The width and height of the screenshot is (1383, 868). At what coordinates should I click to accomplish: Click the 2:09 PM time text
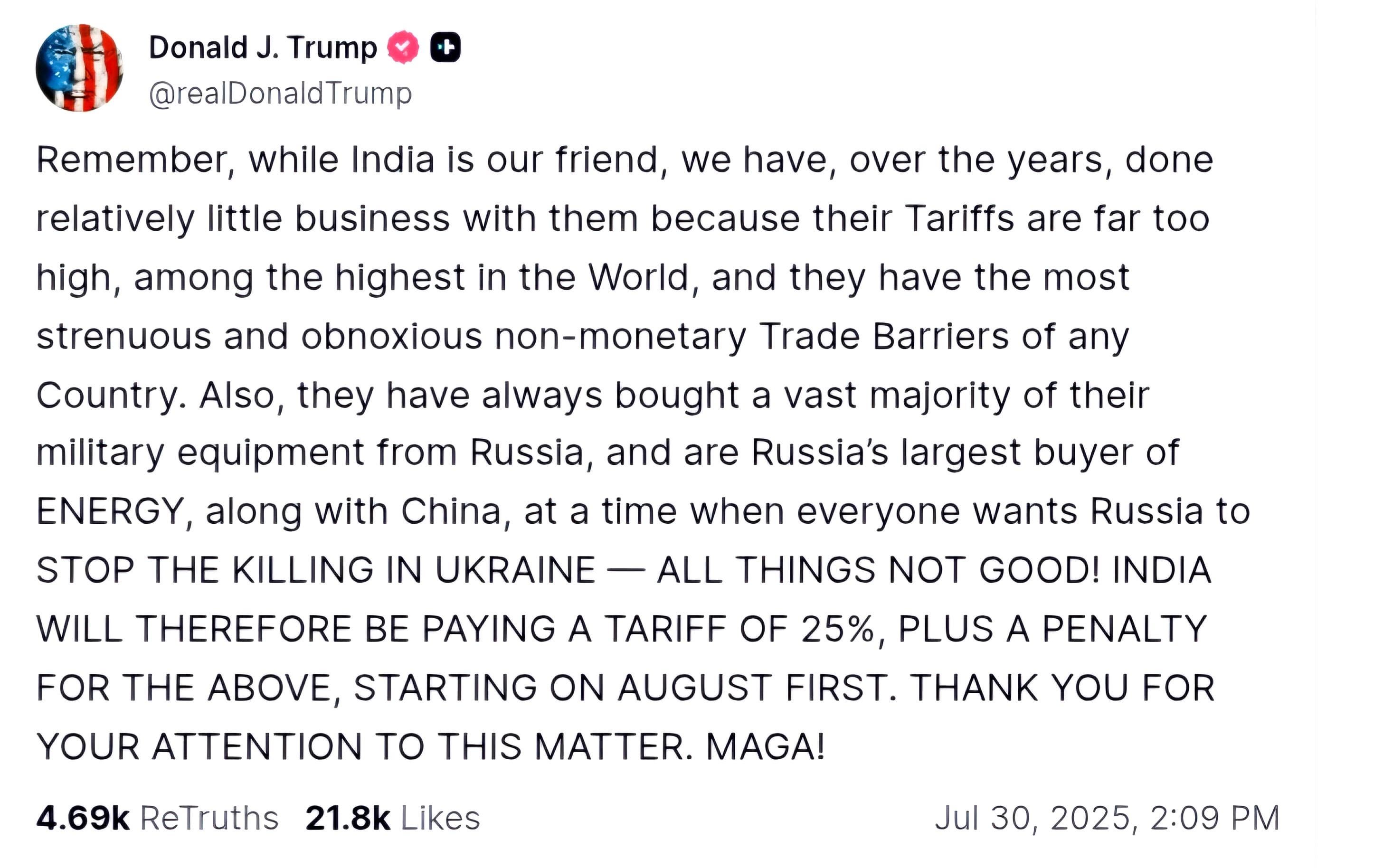tap(1215, 818)
